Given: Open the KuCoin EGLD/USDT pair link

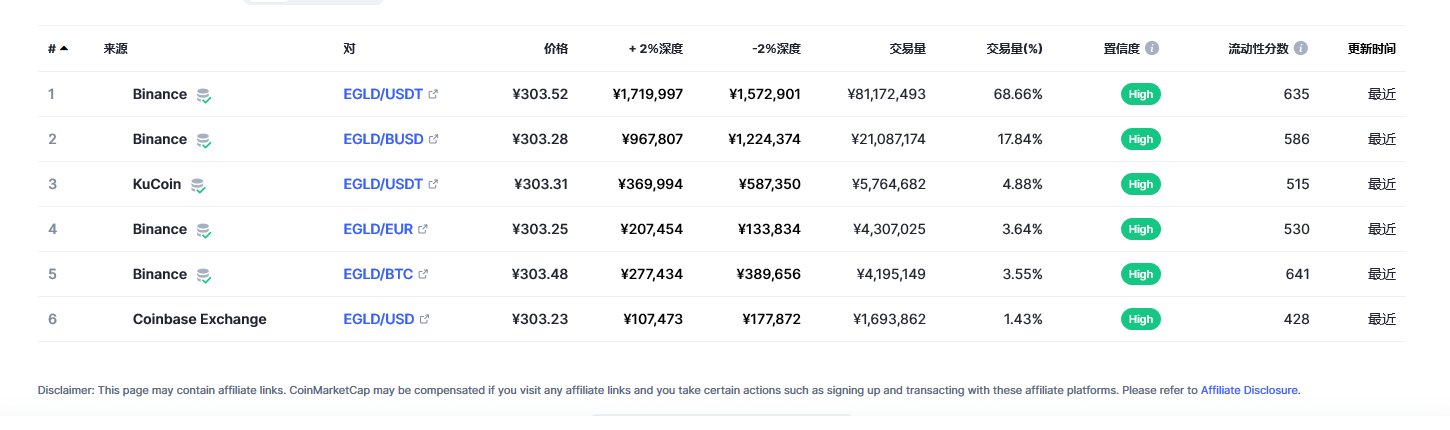Looking at the screenshot, I should 383,184.
